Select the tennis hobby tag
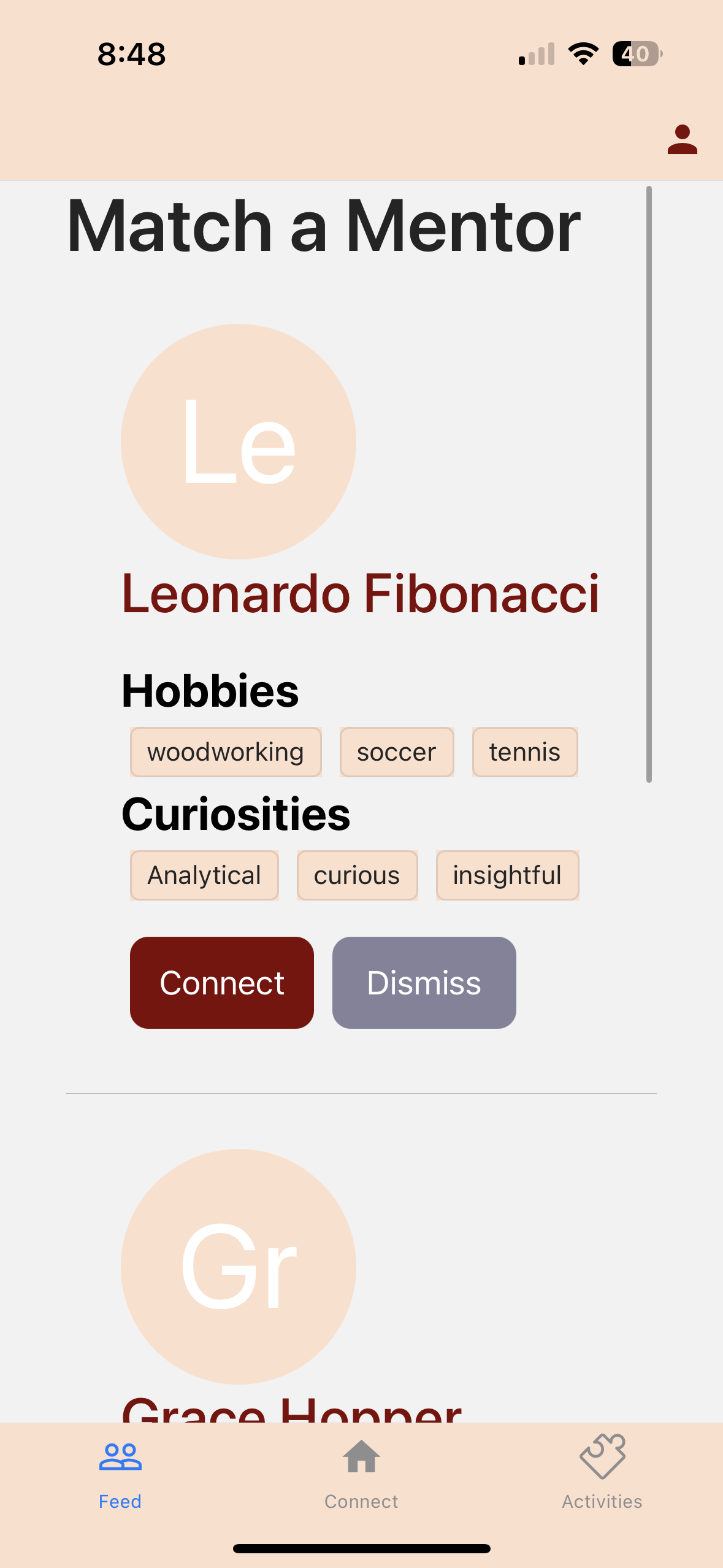 click(x=525, y=752)
